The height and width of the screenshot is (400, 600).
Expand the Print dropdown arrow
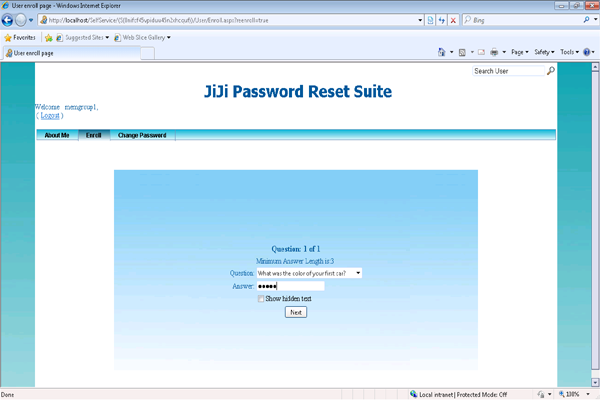[504, 52]
